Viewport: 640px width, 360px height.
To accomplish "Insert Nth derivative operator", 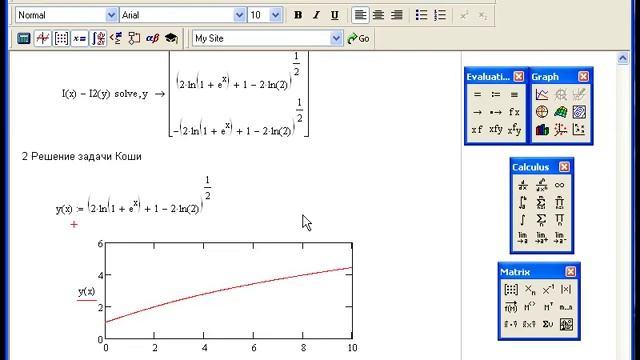I will [541, 185].
